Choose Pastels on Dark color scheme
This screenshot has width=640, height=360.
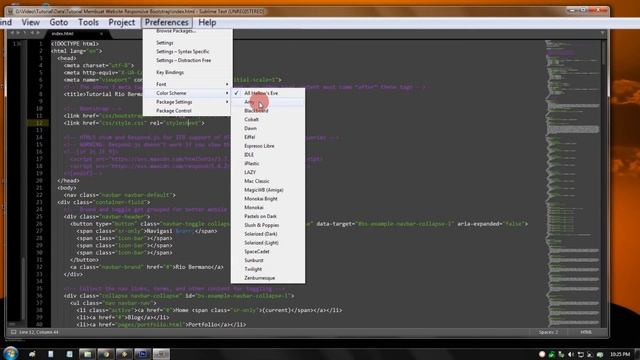pyautogui.click(x=268, y=216)
